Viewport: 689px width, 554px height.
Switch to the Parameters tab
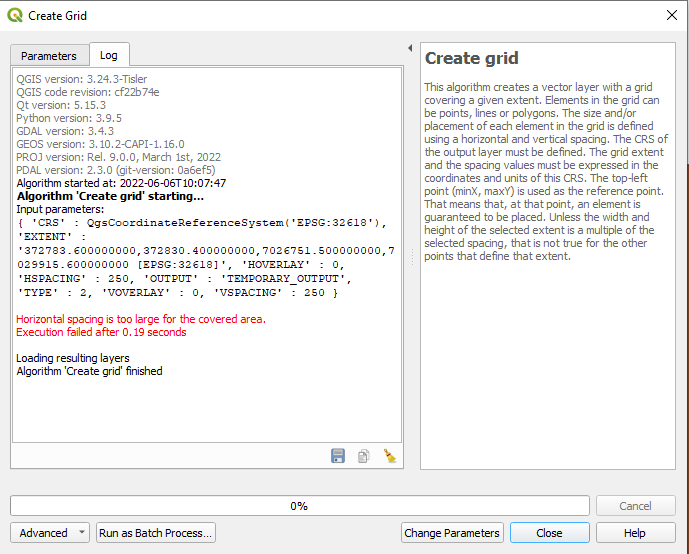pos(49,56)
